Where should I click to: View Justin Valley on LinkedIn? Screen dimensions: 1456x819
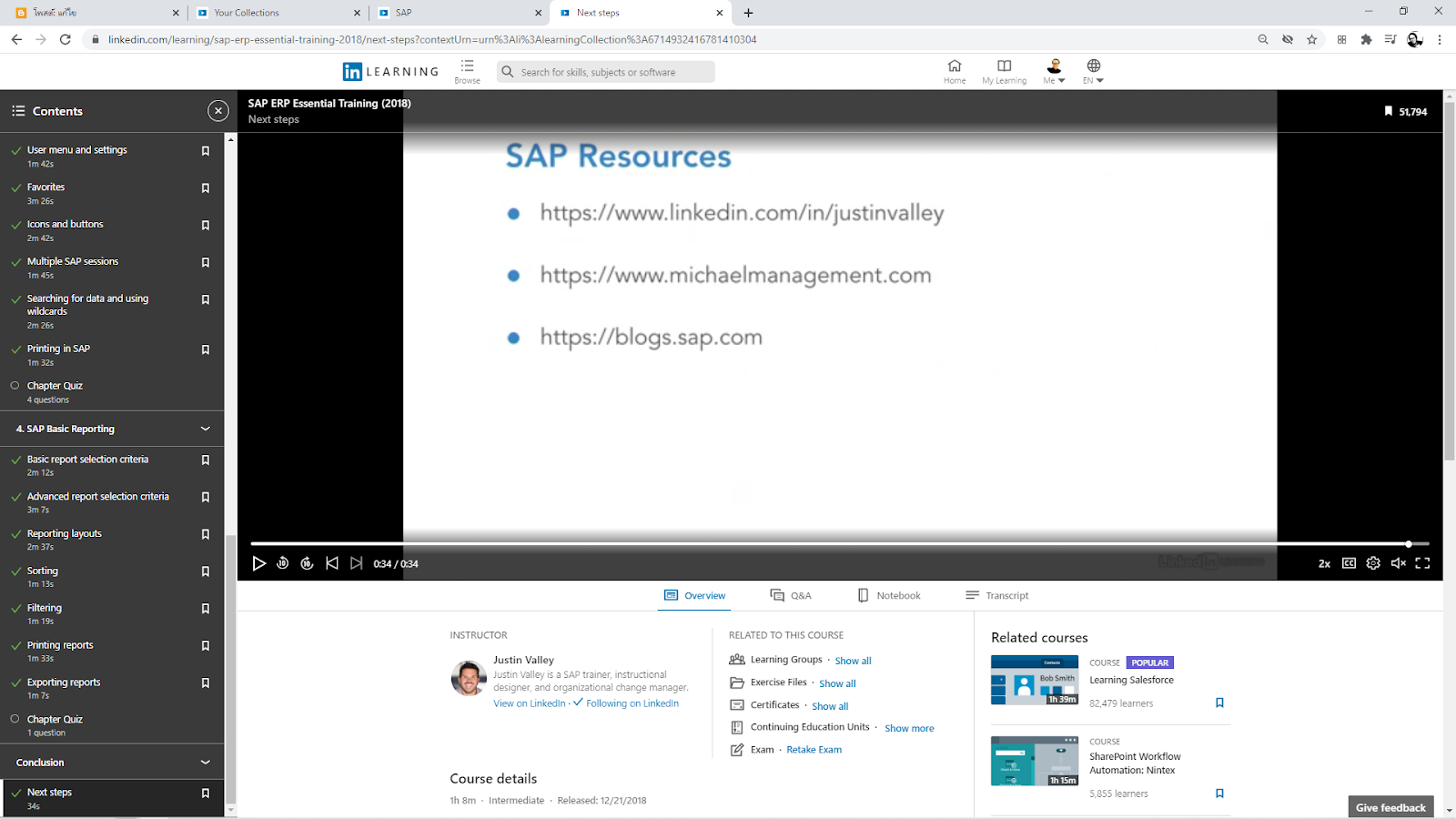(x=530, y=703)
